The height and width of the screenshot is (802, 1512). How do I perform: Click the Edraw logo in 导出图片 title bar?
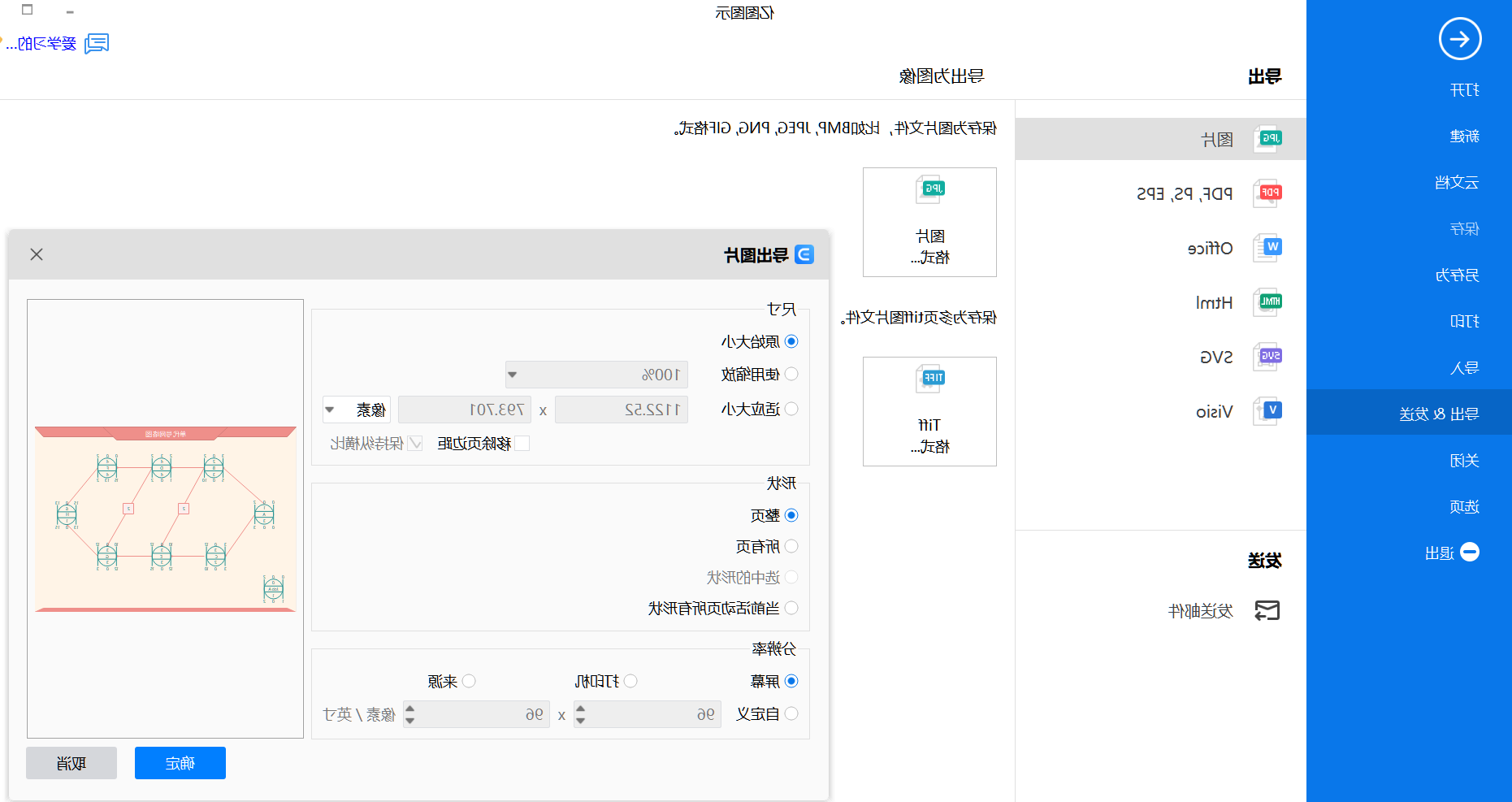804,254
